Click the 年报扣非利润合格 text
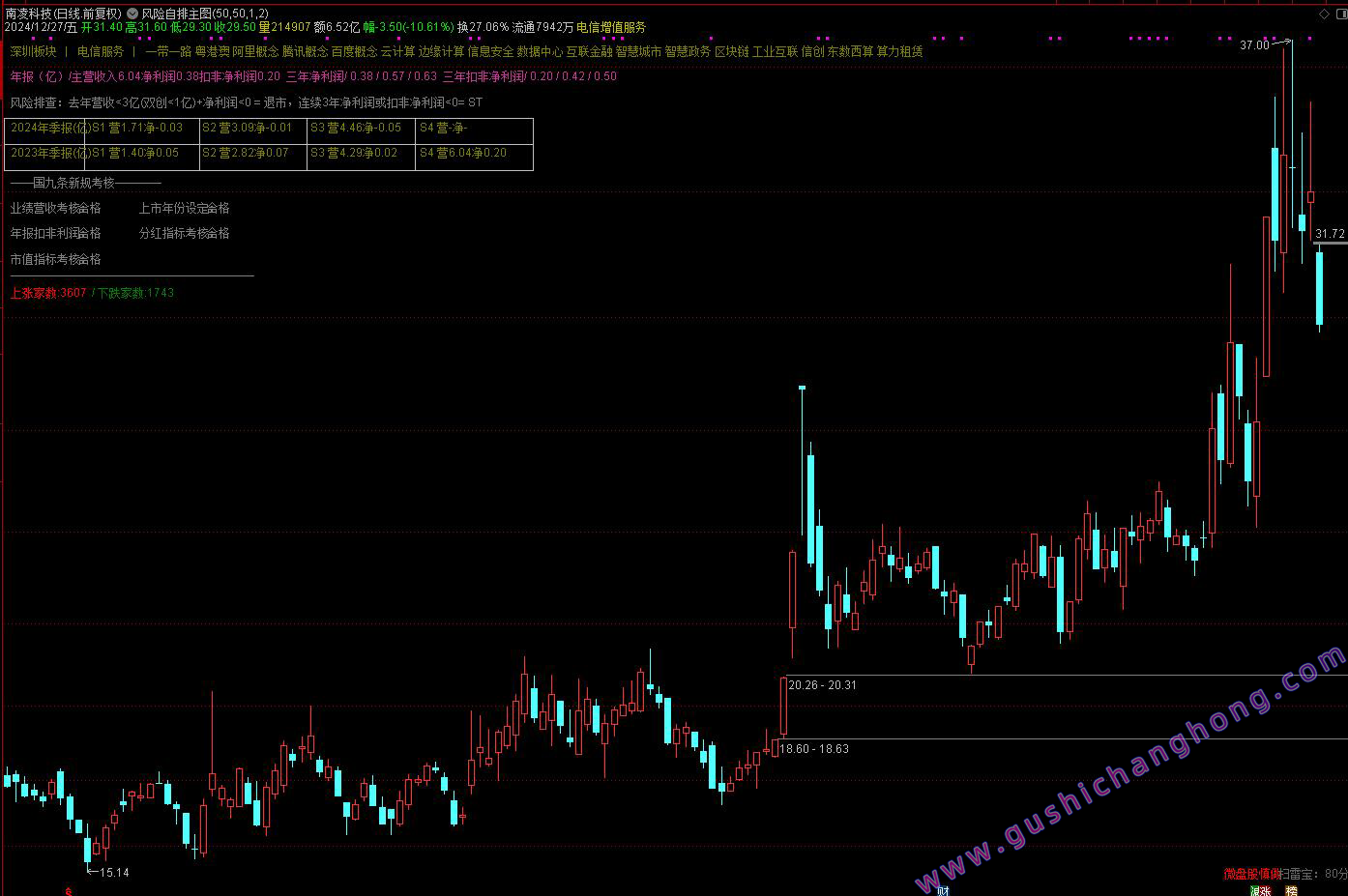Screen dimensions: 1348x896 (56, 233)
